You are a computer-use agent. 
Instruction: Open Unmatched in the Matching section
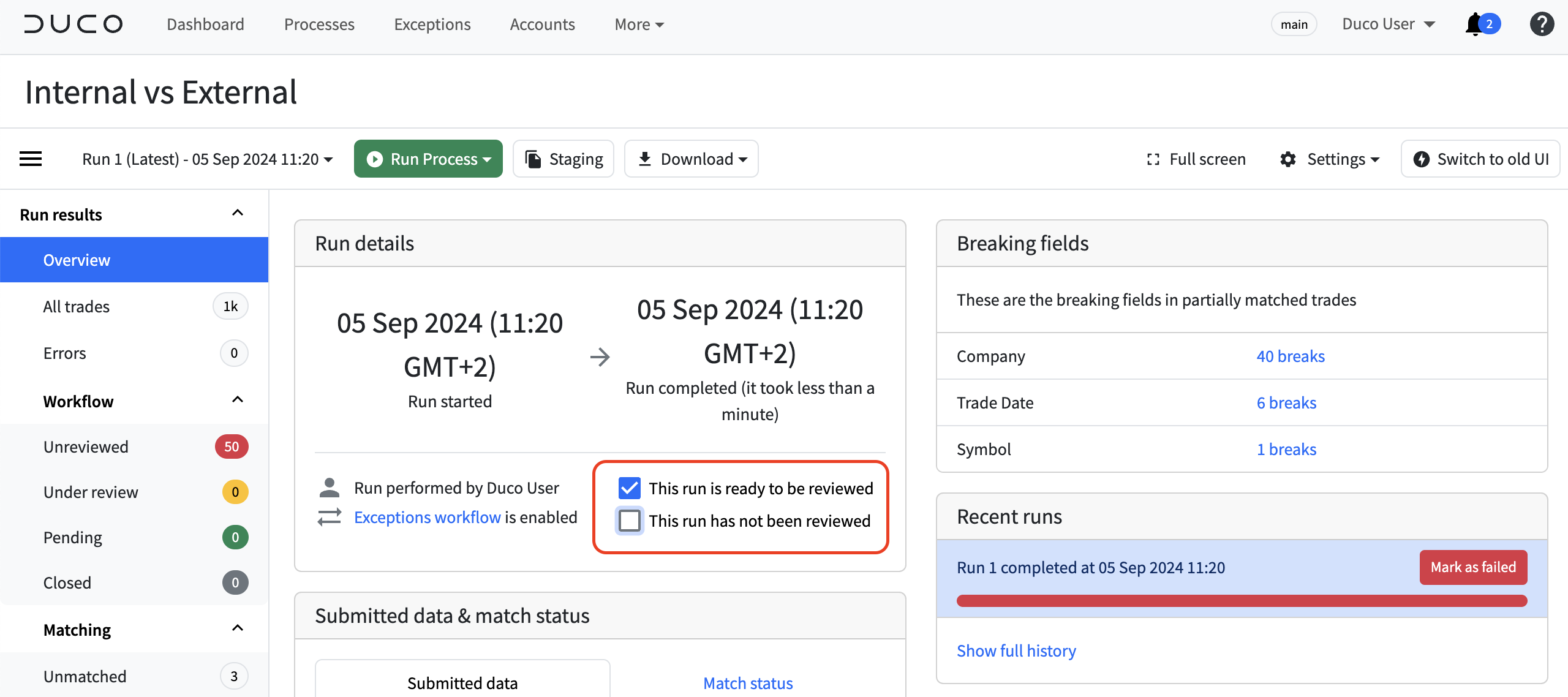(x=134, y=676)
